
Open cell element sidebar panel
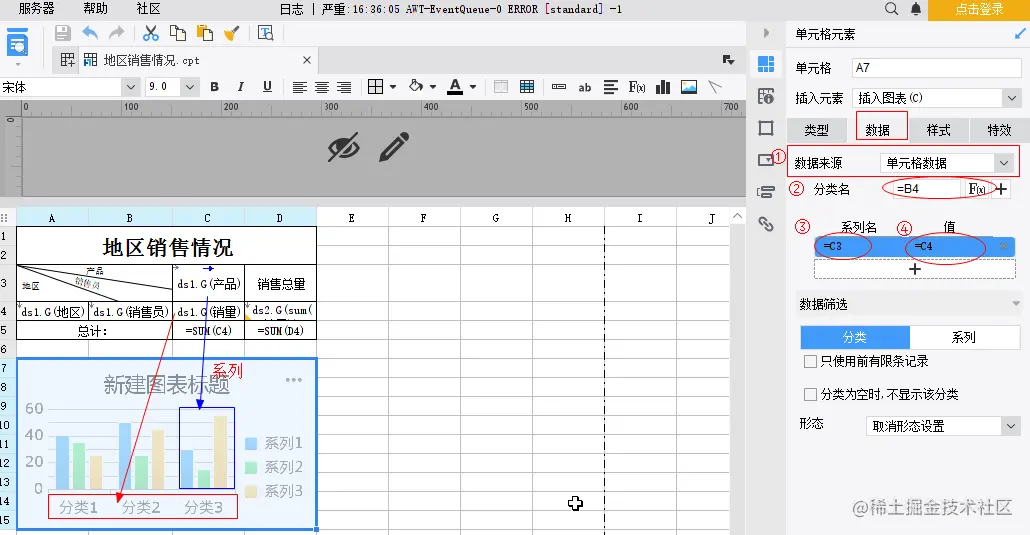pyautogui.click(x=766, y=64)
